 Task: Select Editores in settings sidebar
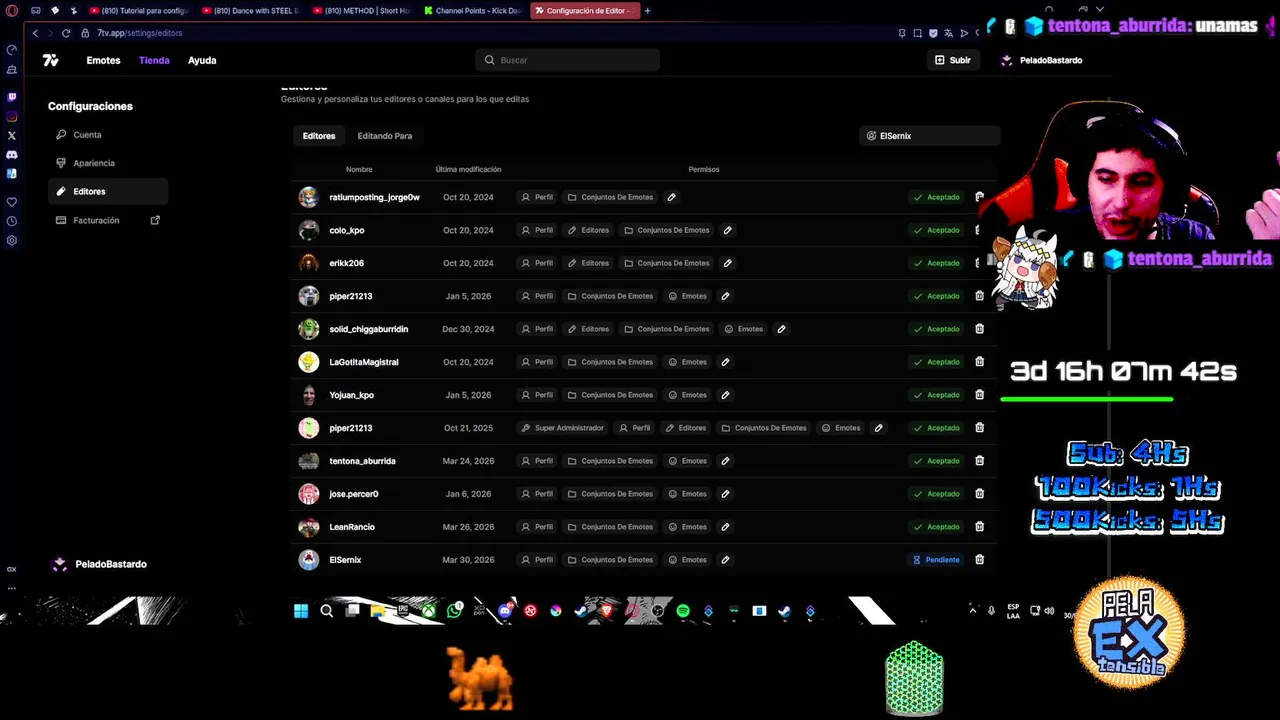[x=108, y=191]
